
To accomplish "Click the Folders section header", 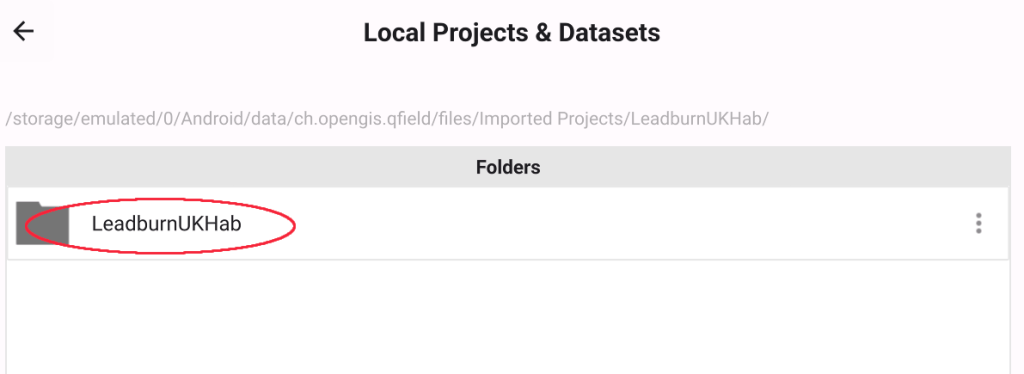I will point(508,167).
